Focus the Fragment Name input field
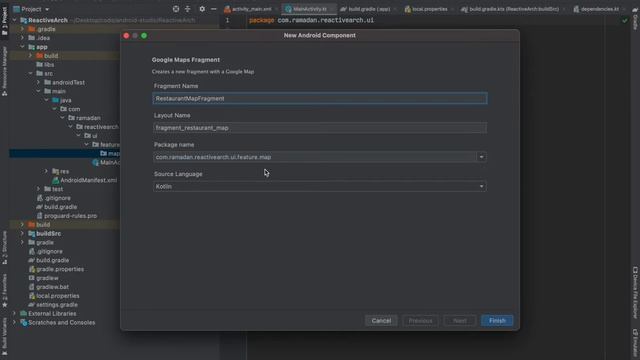 pyautogui.click(x=320, y=98)
